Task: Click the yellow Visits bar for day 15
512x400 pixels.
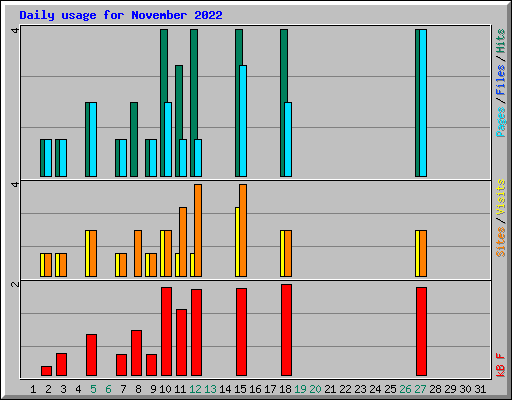Action: pyautogui.click(x=237, y=242)
